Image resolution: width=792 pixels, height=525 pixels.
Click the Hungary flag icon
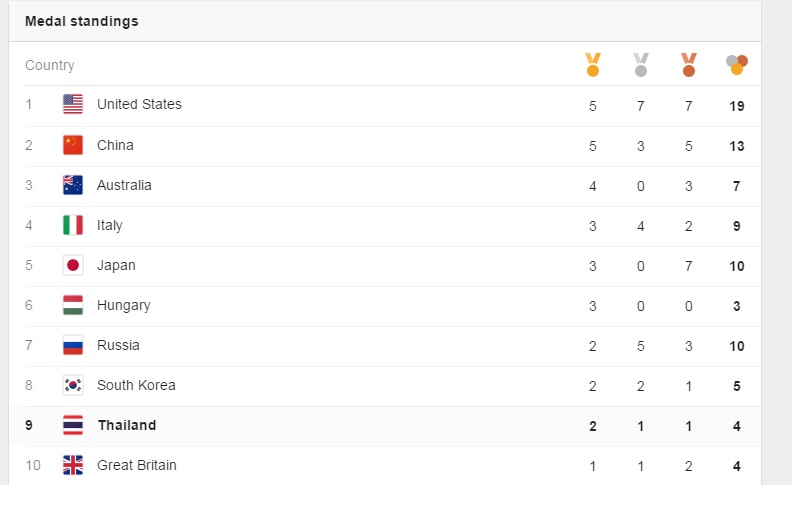coord(73,305)
